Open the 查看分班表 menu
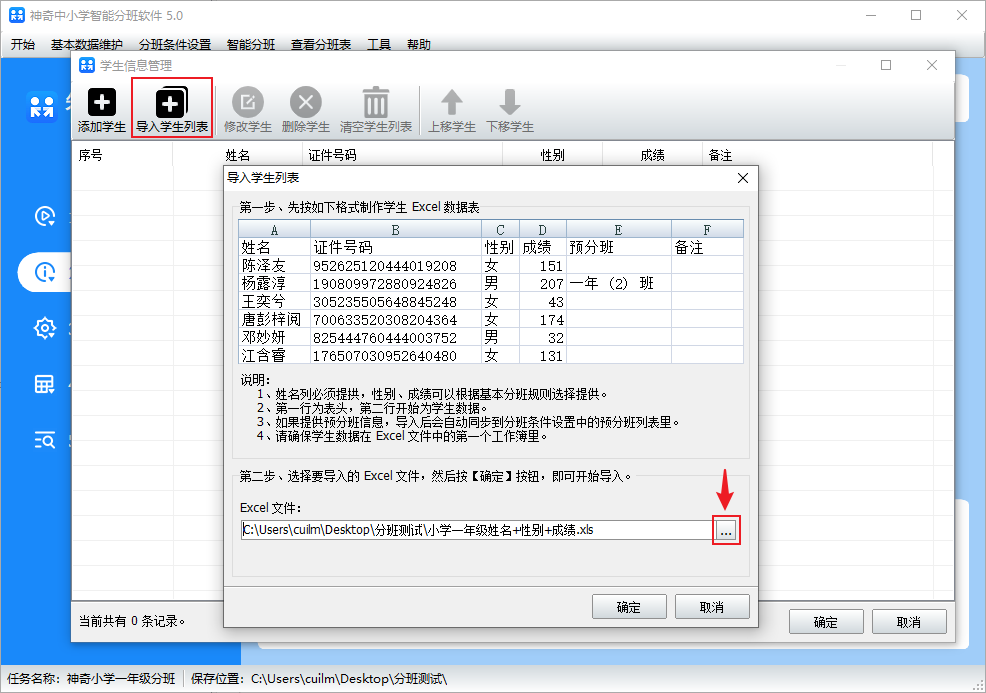The height and width of the screenshot is (693, 986). 321,45
